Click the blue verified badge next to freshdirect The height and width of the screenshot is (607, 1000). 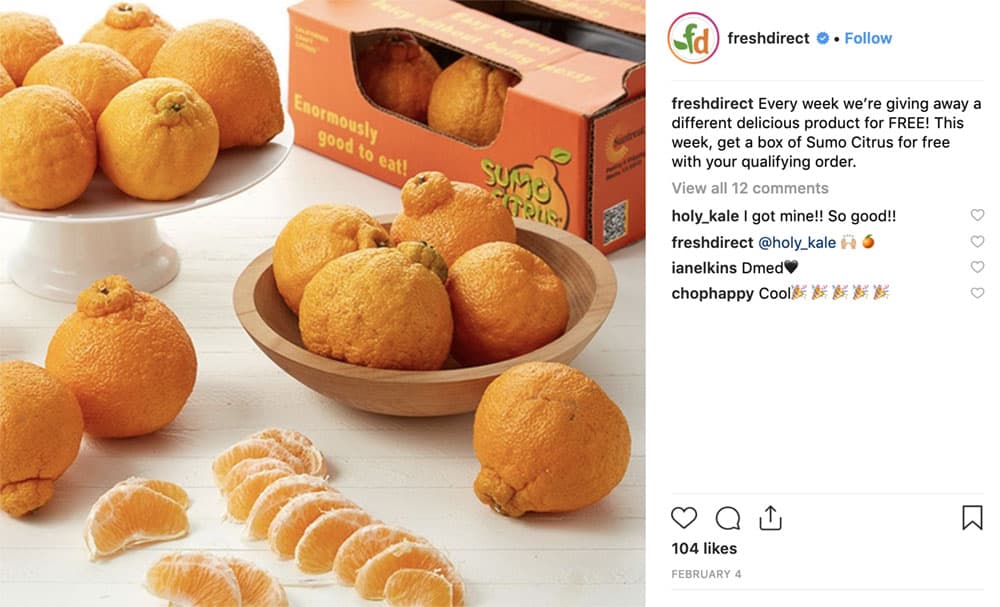point(823,38)
